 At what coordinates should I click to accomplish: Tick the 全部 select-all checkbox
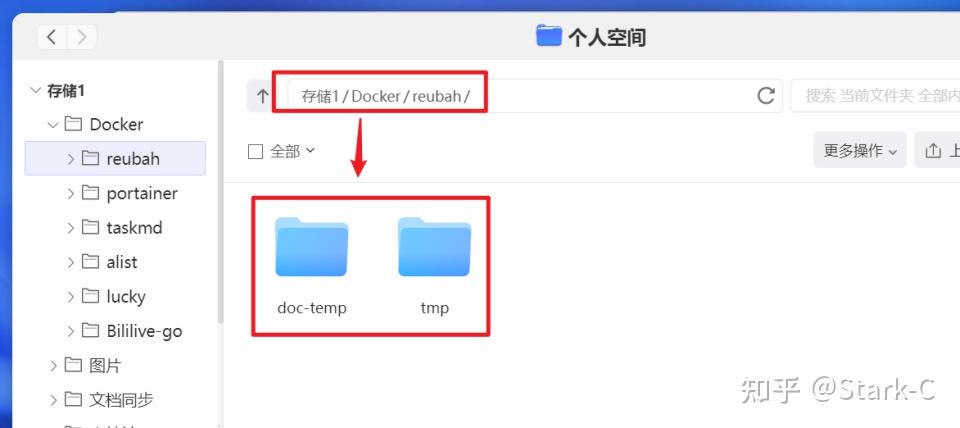pos(255,151)
